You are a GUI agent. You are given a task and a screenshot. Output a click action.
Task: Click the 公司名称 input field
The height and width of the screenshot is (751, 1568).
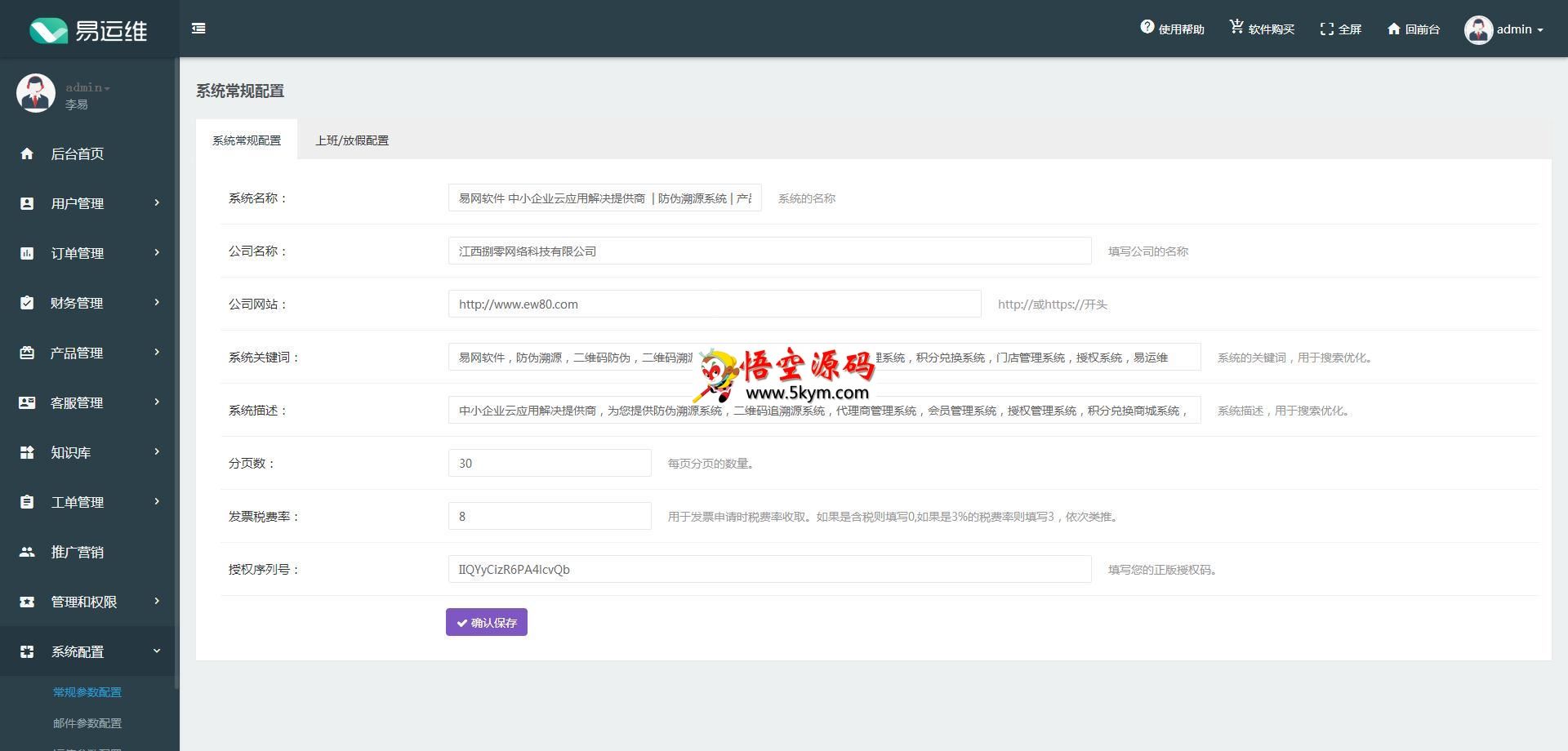769,251
